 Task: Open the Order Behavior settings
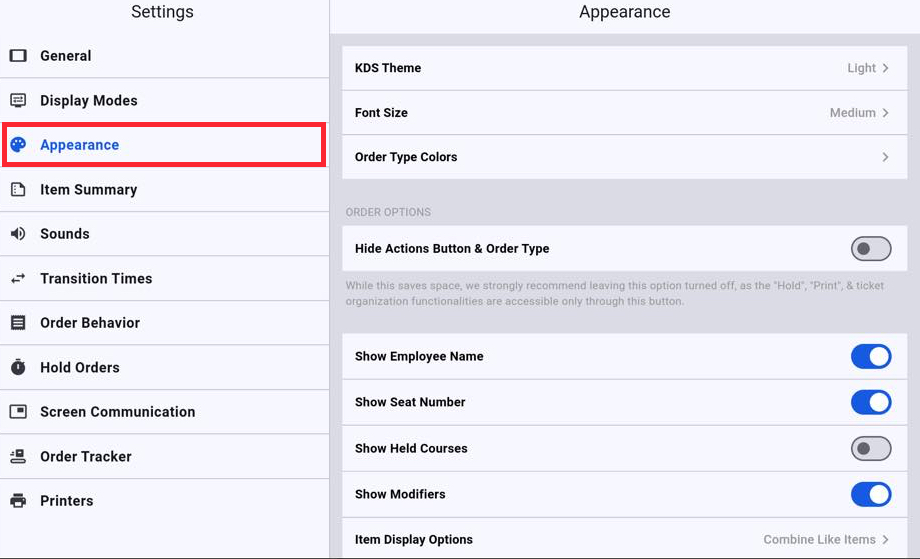click(90, 323)
